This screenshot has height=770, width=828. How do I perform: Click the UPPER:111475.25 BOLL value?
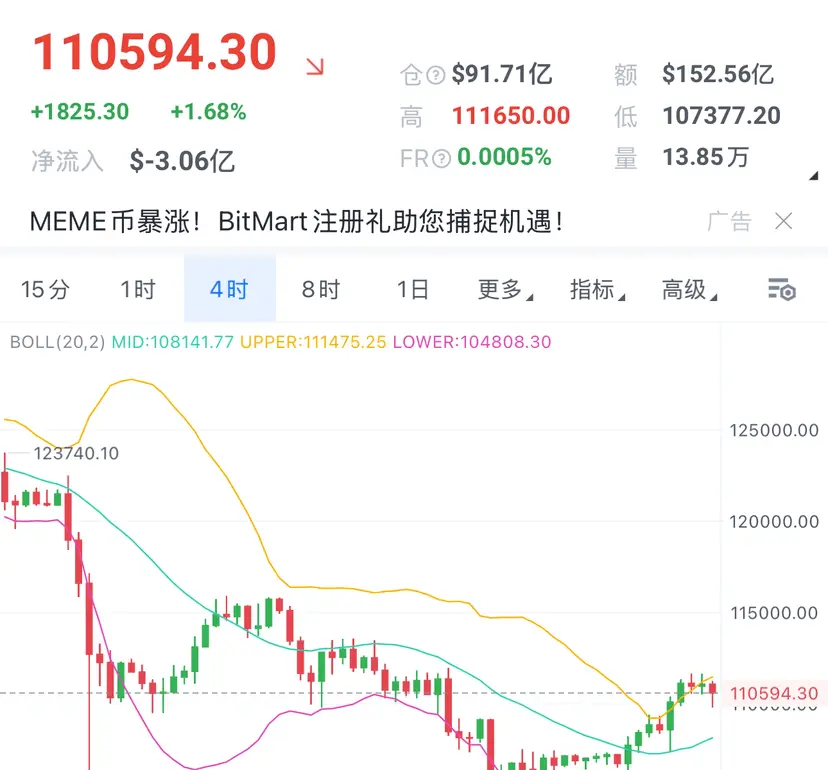point(313,342)
